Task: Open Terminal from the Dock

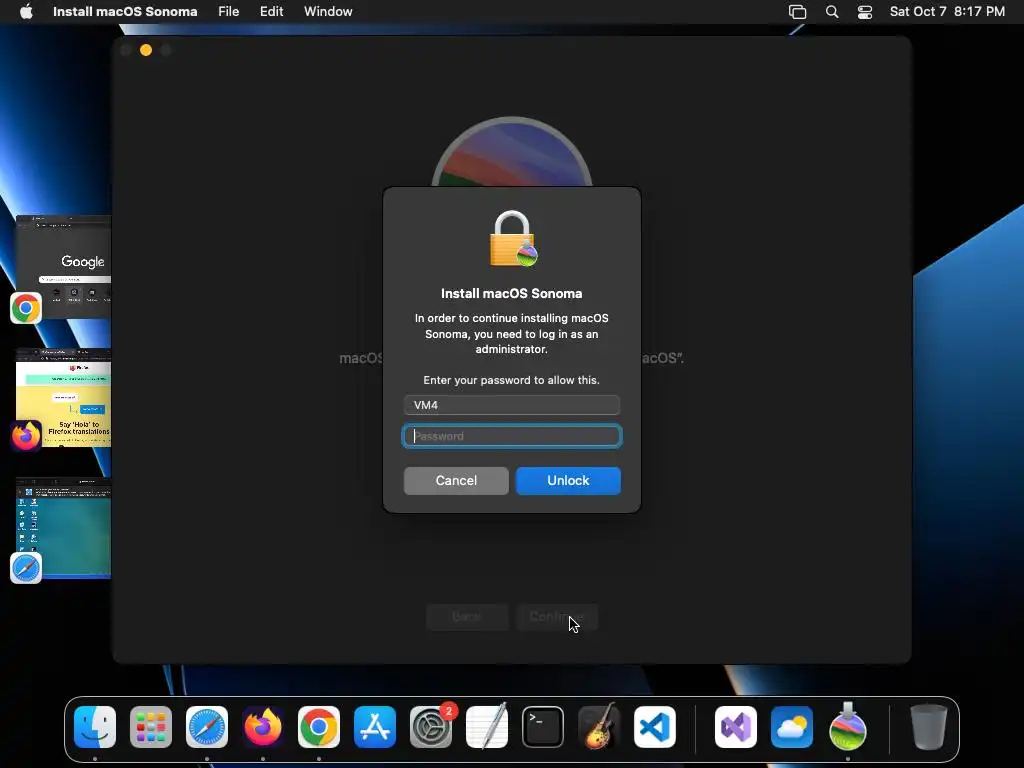Action: tap(543, 727)
